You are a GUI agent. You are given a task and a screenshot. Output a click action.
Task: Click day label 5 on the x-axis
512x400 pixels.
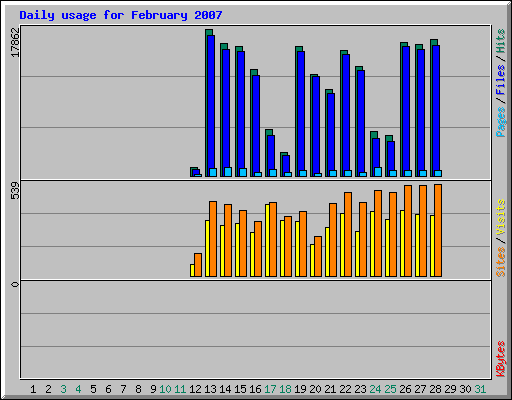(x=93, y=389)
